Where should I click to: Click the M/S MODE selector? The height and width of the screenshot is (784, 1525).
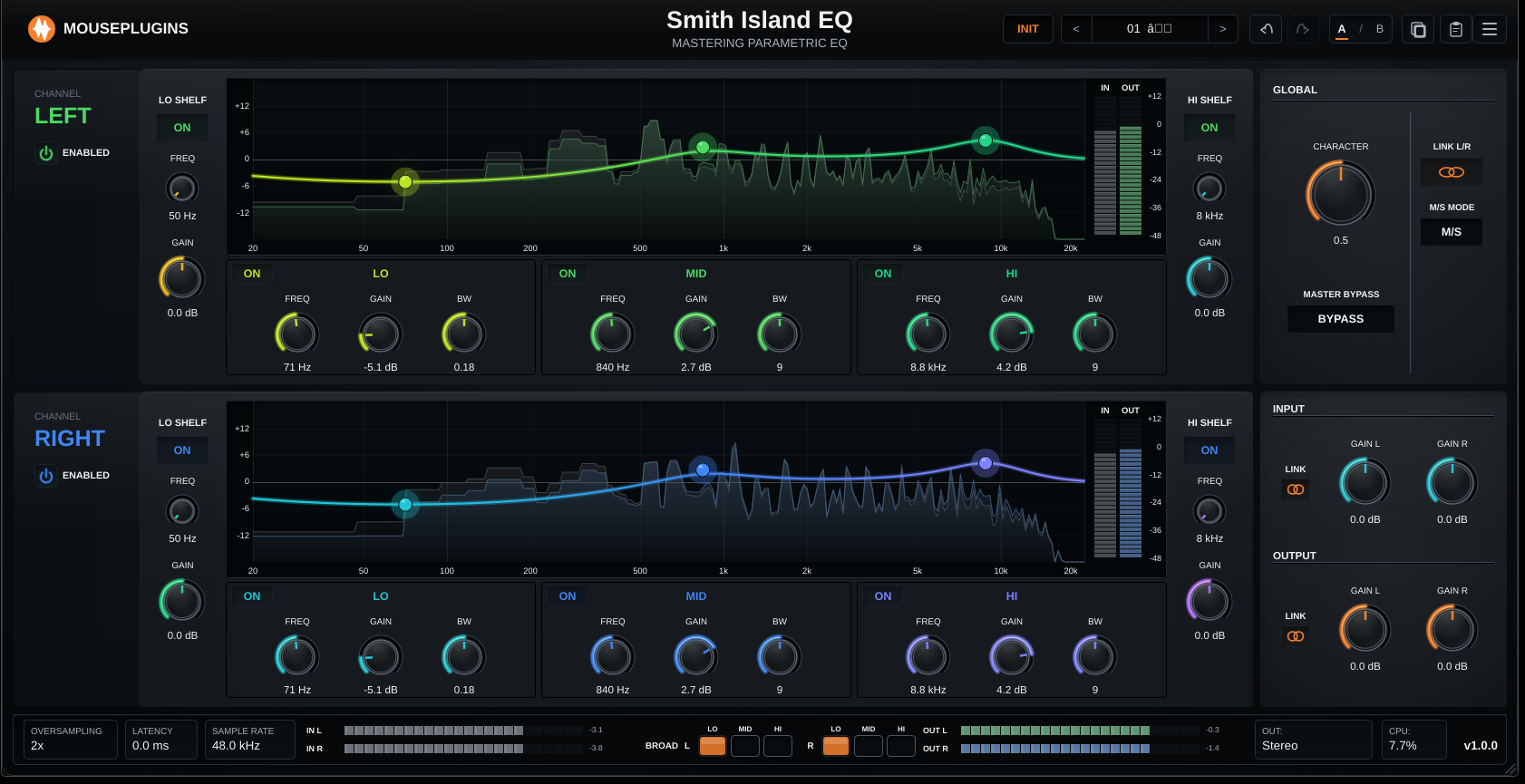tap(1452, 232)
